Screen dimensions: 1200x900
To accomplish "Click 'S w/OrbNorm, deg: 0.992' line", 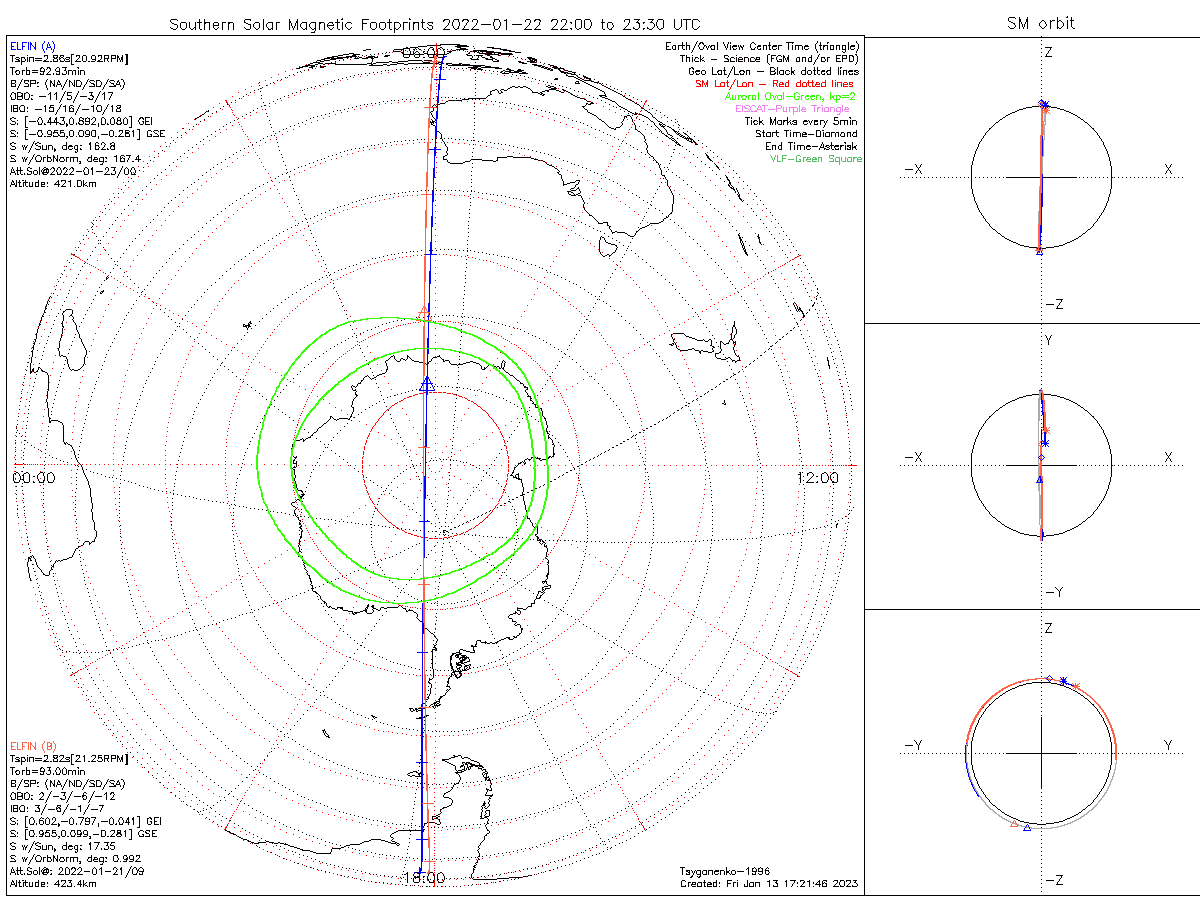I will tap(75, 859).
